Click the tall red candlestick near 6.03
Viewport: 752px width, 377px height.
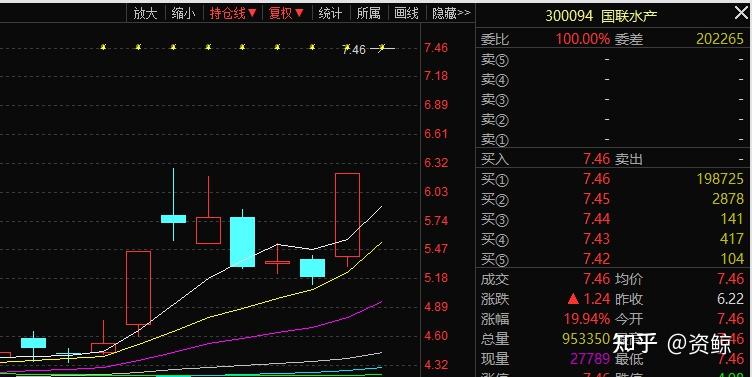point(347,215)
